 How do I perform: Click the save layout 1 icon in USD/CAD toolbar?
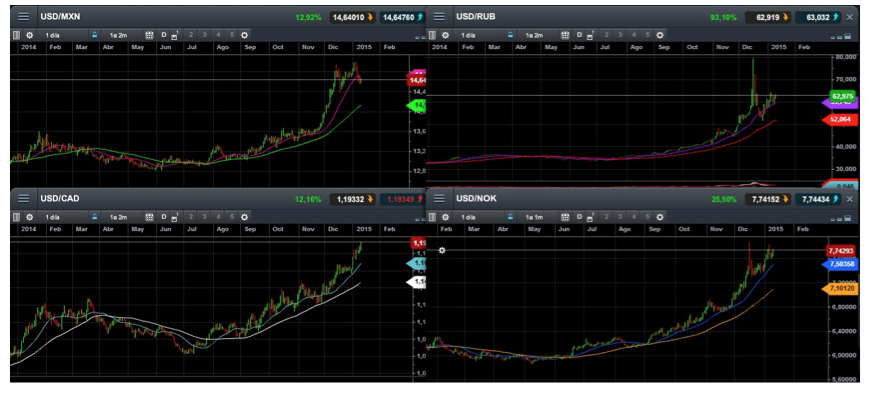click(x=174, y=217)
